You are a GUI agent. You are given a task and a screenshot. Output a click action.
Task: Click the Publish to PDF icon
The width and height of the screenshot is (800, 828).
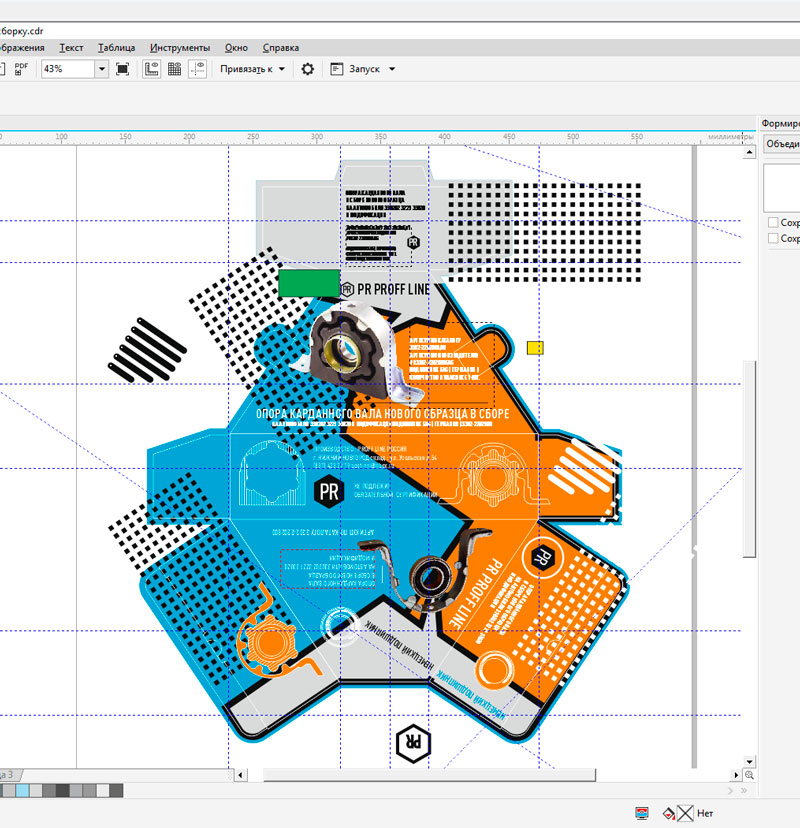[x=21, y=69]
